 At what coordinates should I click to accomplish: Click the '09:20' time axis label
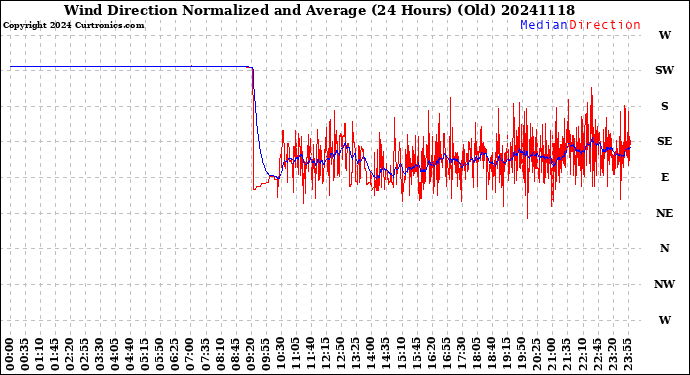pos(251,354)
